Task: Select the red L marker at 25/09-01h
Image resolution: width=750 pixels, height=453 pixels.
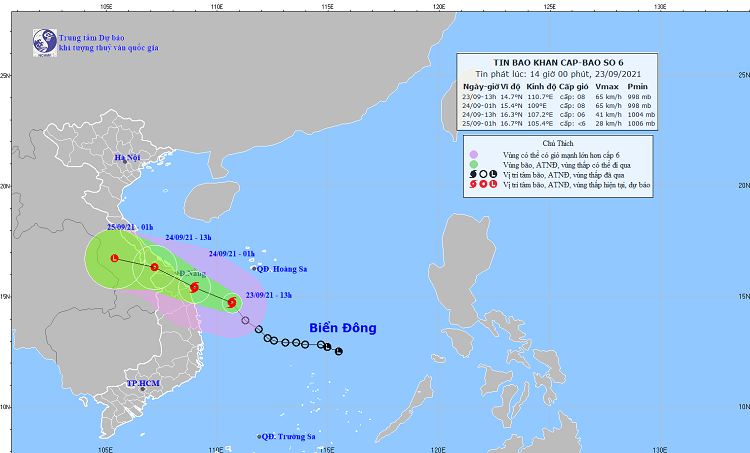Action: [x=114, y=259]
